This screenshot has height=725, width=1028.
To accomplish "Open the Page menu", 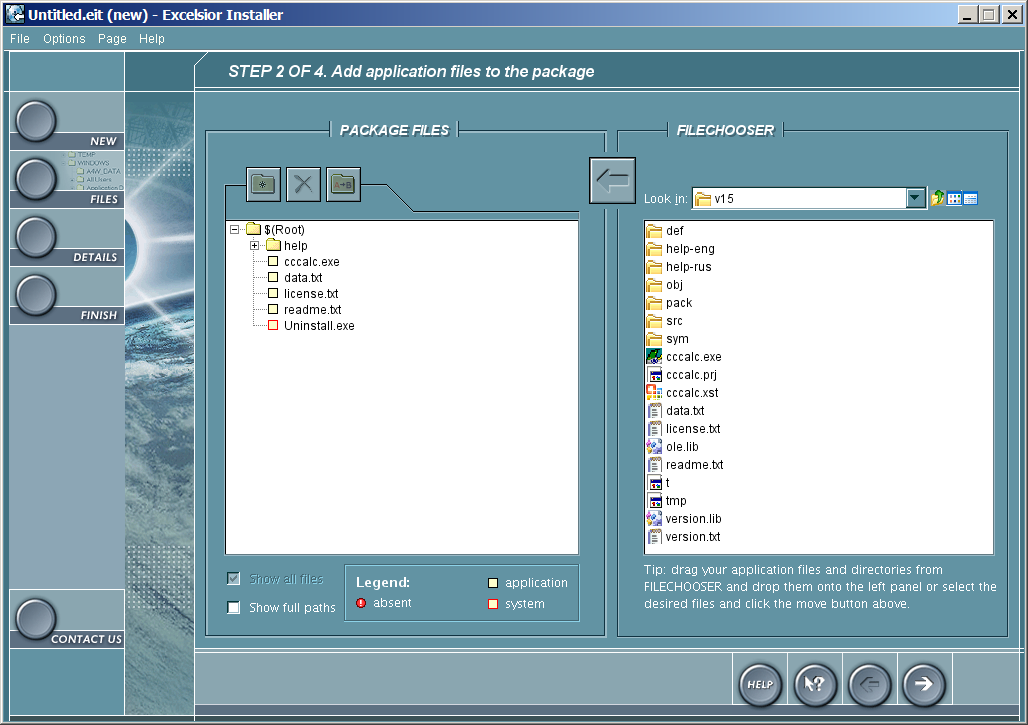I will (x=112, y=39).
